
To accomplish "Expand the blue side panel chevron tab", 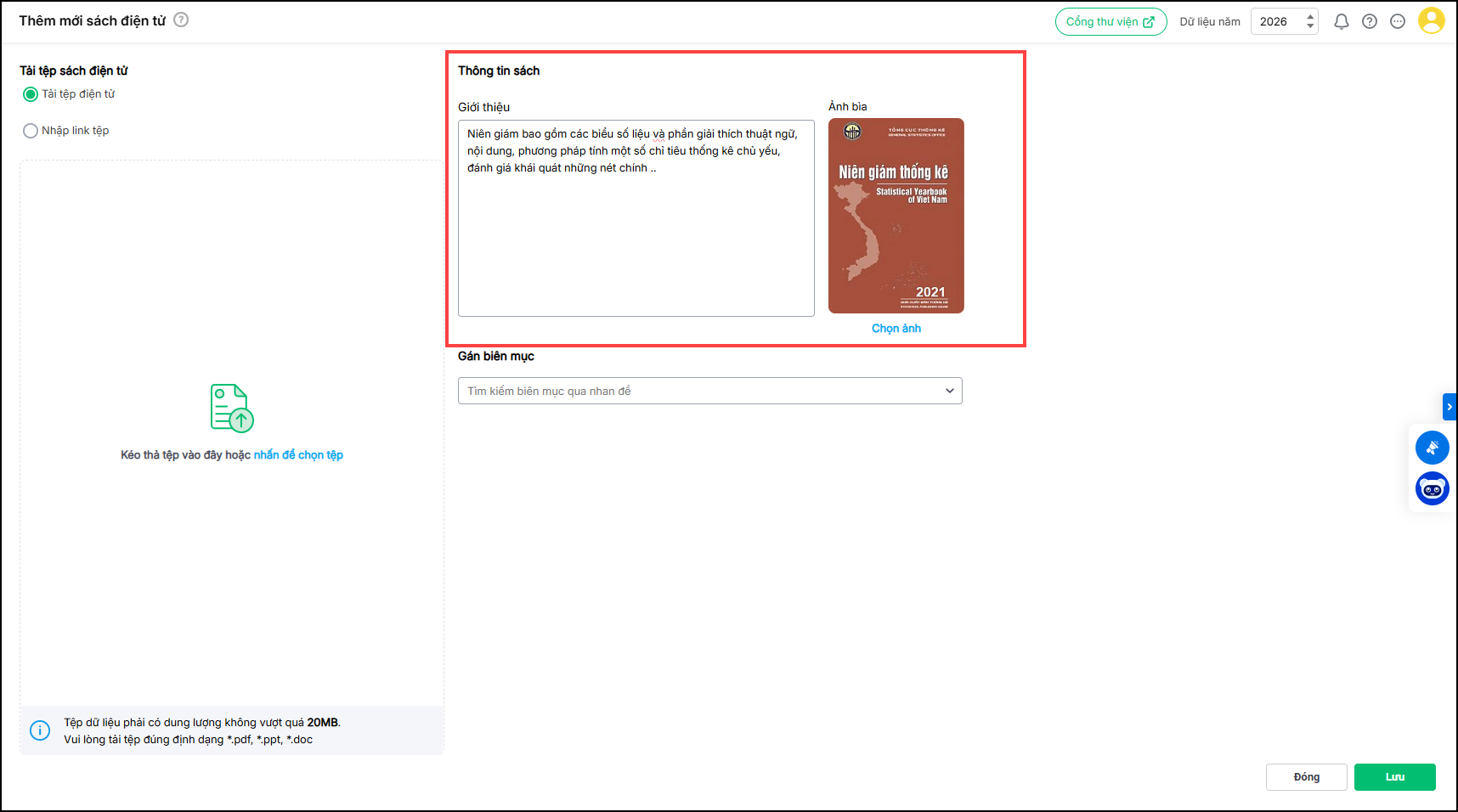I will 1450,407.
